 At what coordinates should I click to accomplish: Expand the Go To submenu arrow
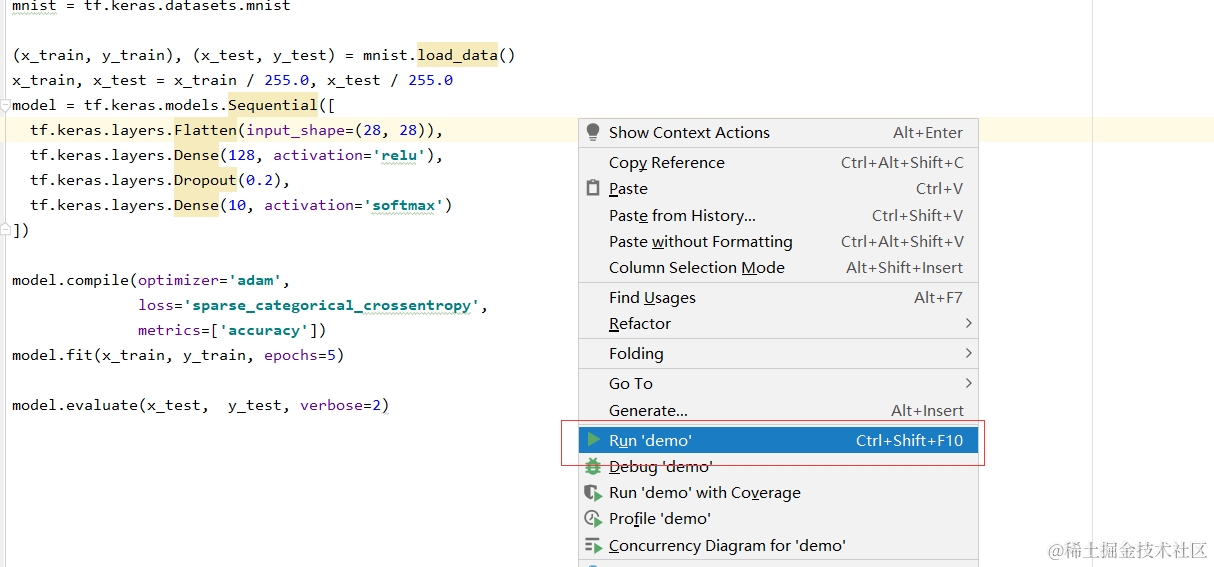pyautogui.click(x=968, y=383)
